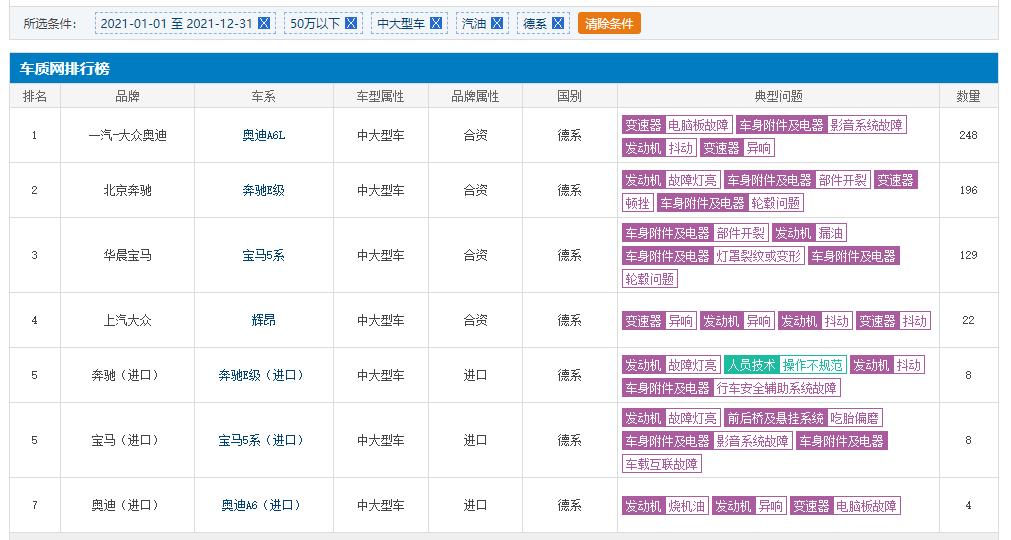Click the 北京奔驰 brand cell
The height and width of the screenshot is (540, 1011).
pyautogui.click(x=127, y=190)
